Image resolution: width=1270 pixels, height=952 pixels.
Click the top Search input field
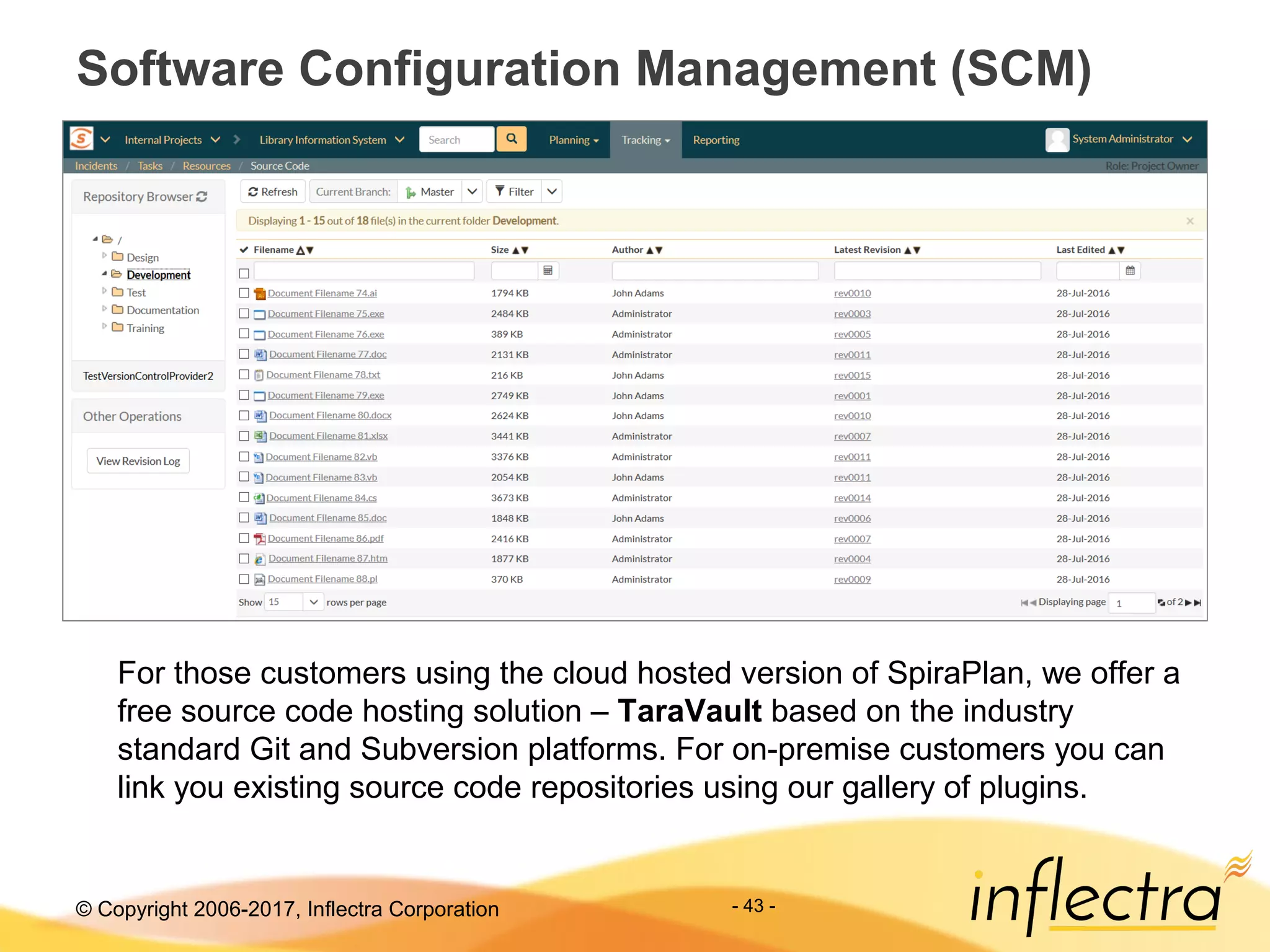pyautogui.click(x=457, y=139)
